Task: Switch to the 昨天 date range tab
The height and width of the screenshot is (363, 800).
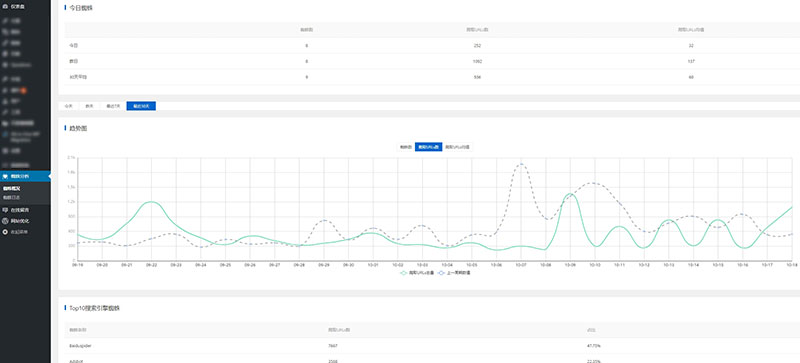Action: [x=89, y=106]
